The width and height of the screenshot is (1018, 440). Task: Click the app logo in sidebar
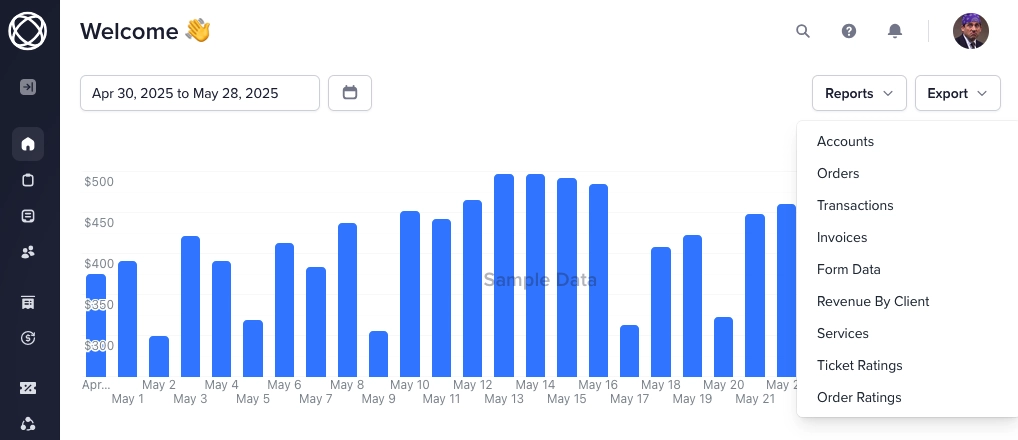pyautogui.click(x=28, y=30)
